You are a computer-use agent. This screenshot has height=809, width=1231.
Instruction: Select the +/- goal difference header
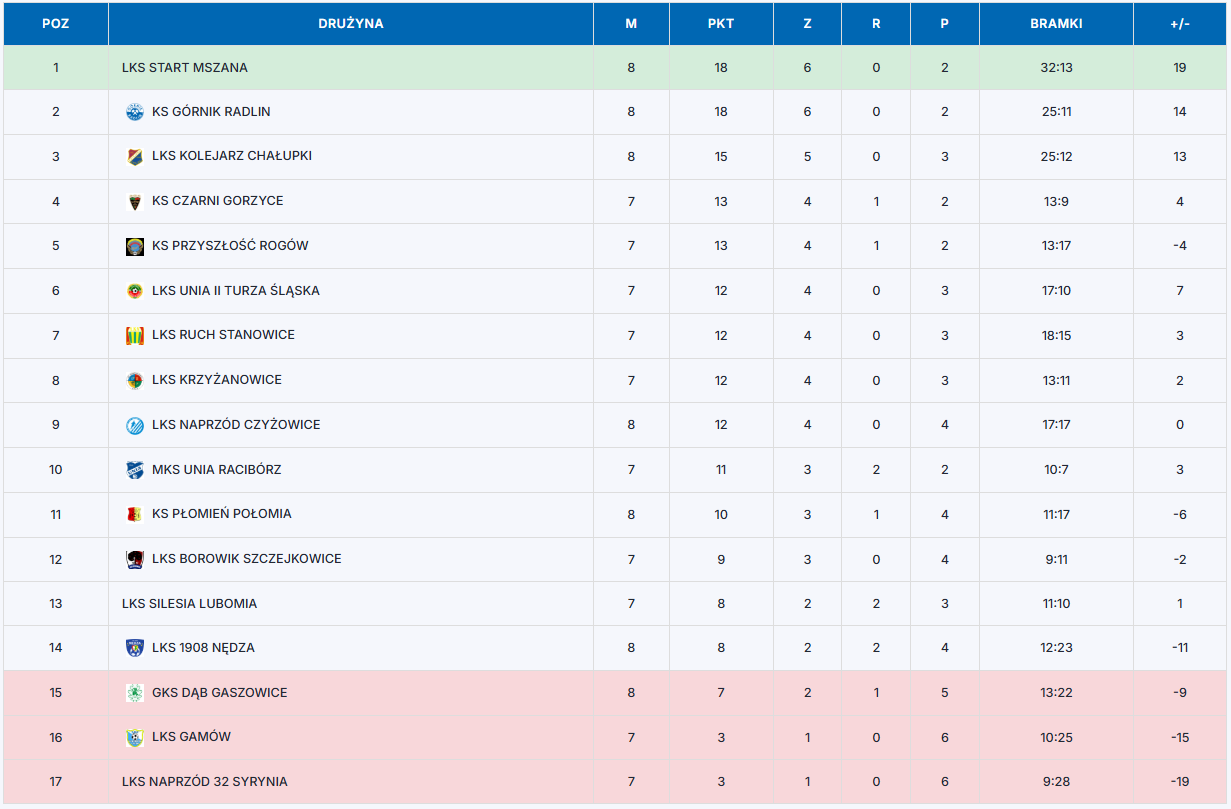[1180, 24]
